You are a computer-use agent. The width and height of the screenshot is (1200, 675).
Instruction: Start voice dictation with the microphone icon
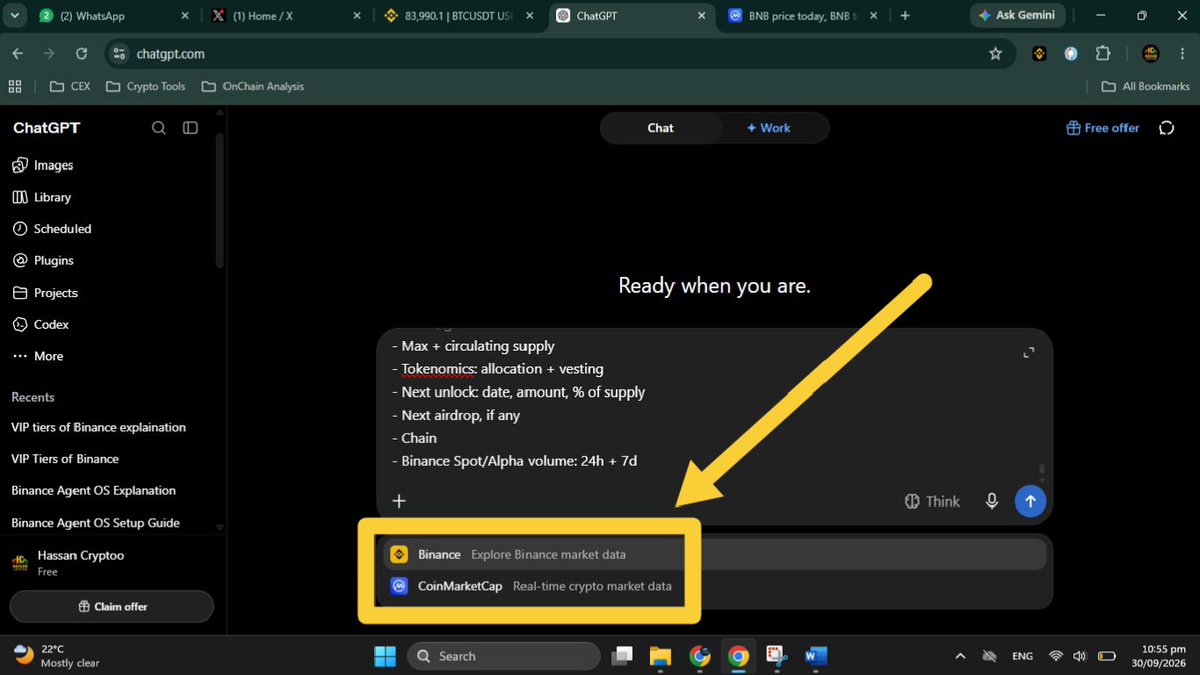(992, 501)
